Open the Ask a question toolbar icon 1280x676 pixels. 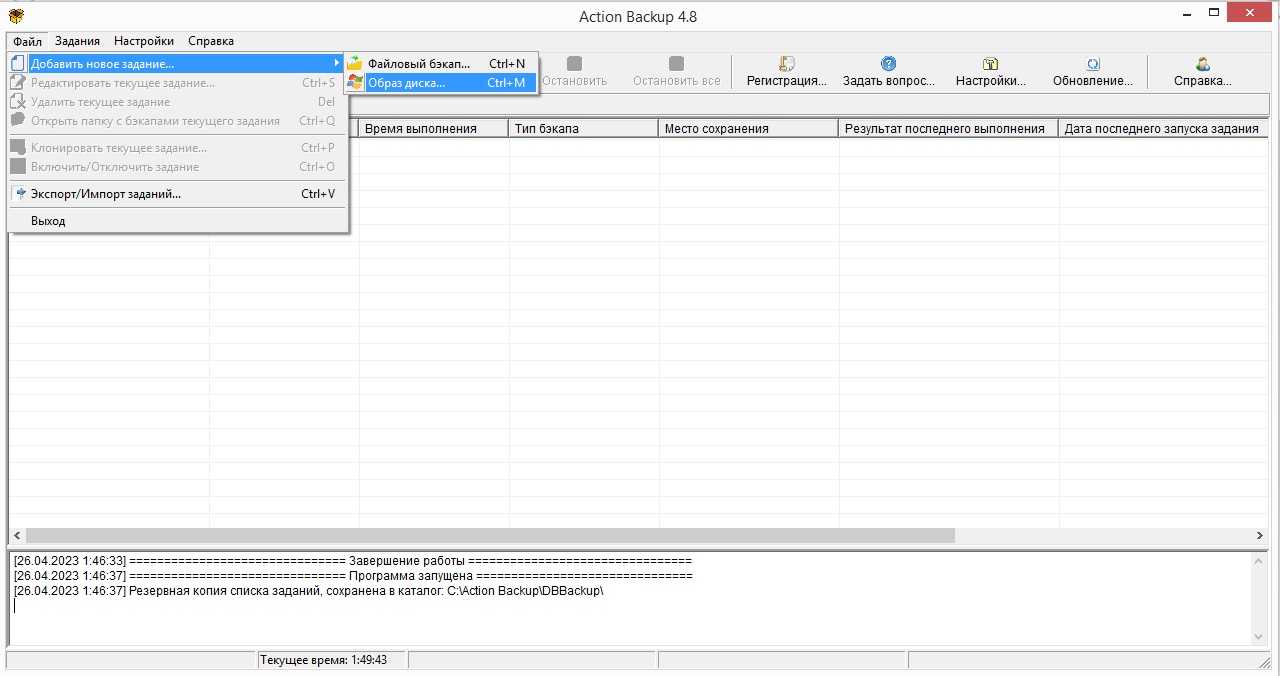point(888,64)
